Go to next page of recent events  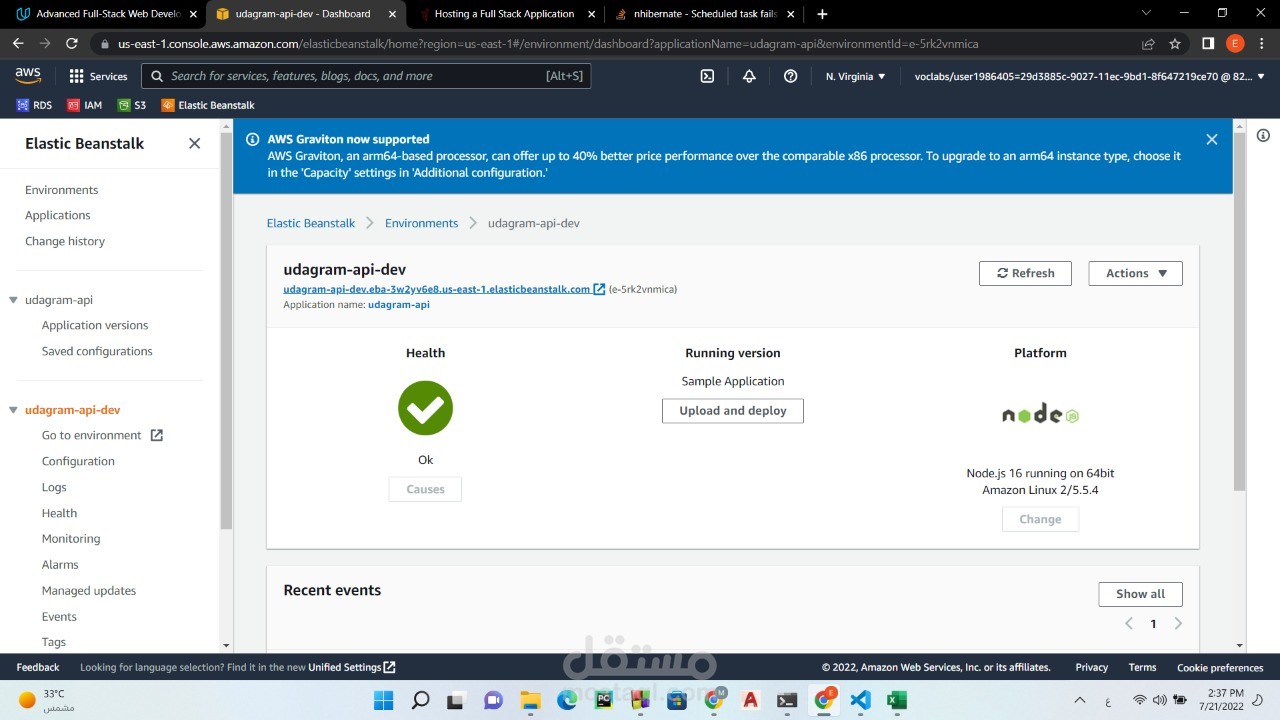click(1177, 623)
